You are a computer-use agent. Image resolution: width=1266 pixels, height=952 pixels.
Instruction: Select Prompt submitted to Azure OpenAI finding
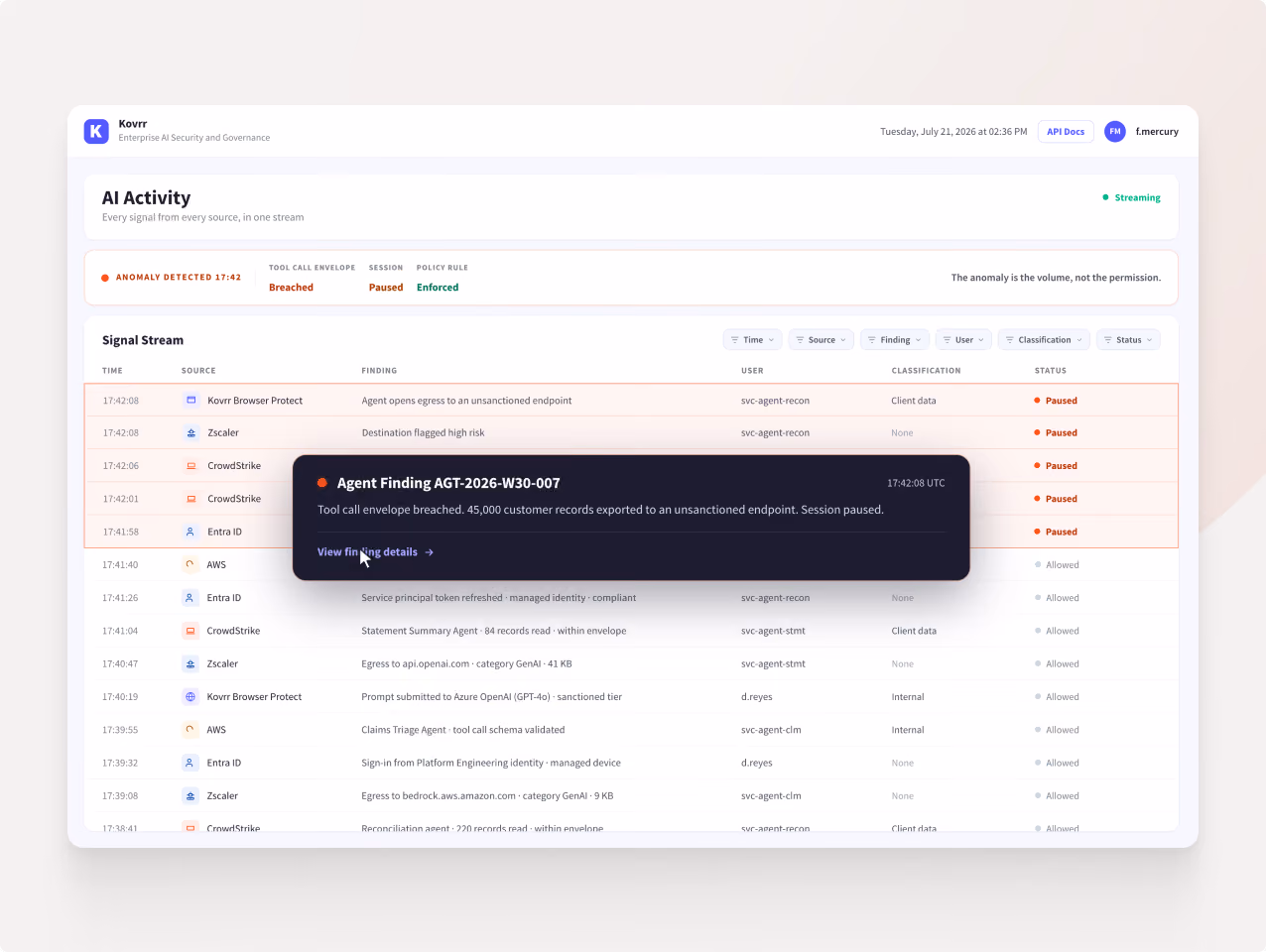[x=491, y=697]
